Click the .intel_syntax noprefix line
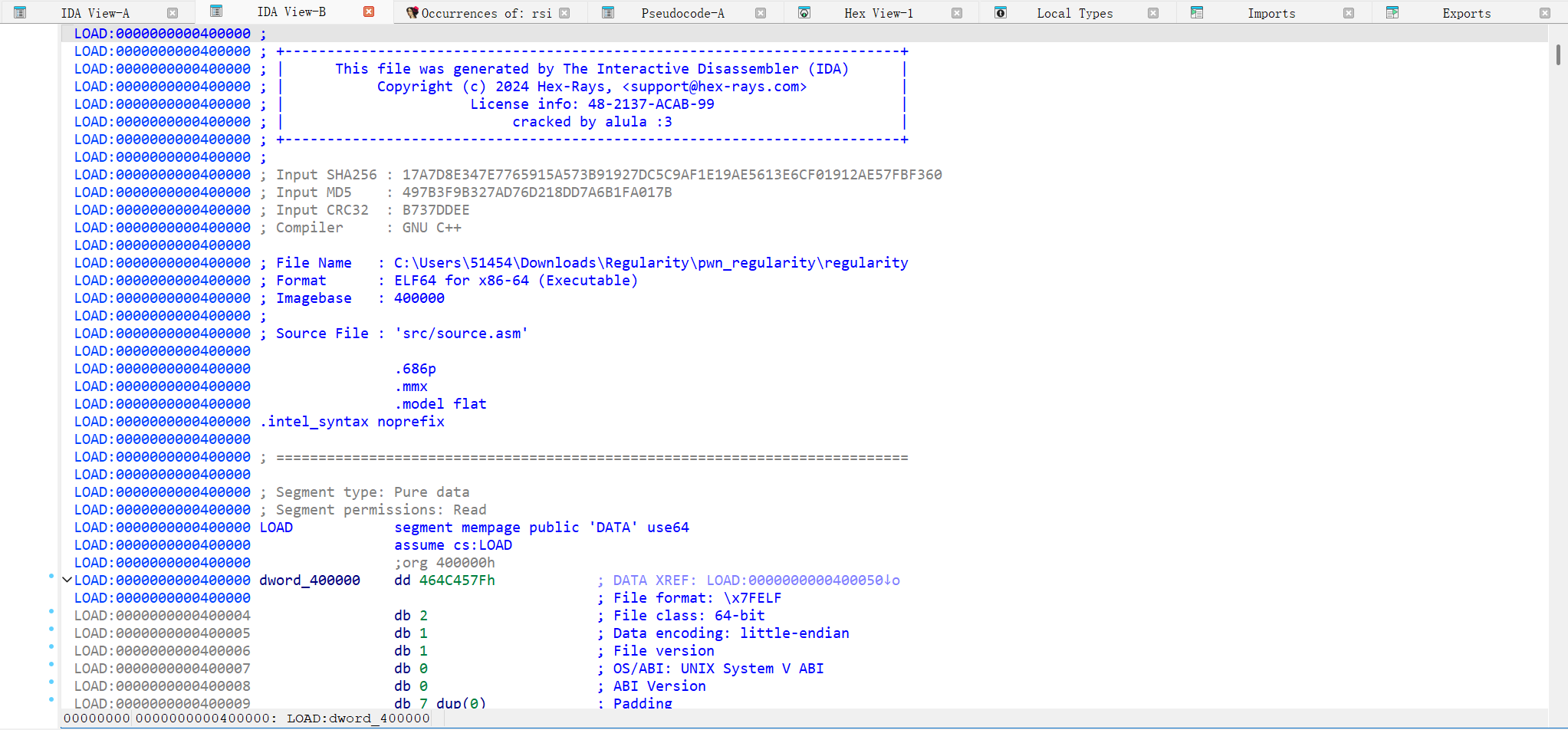 [352, 422]
